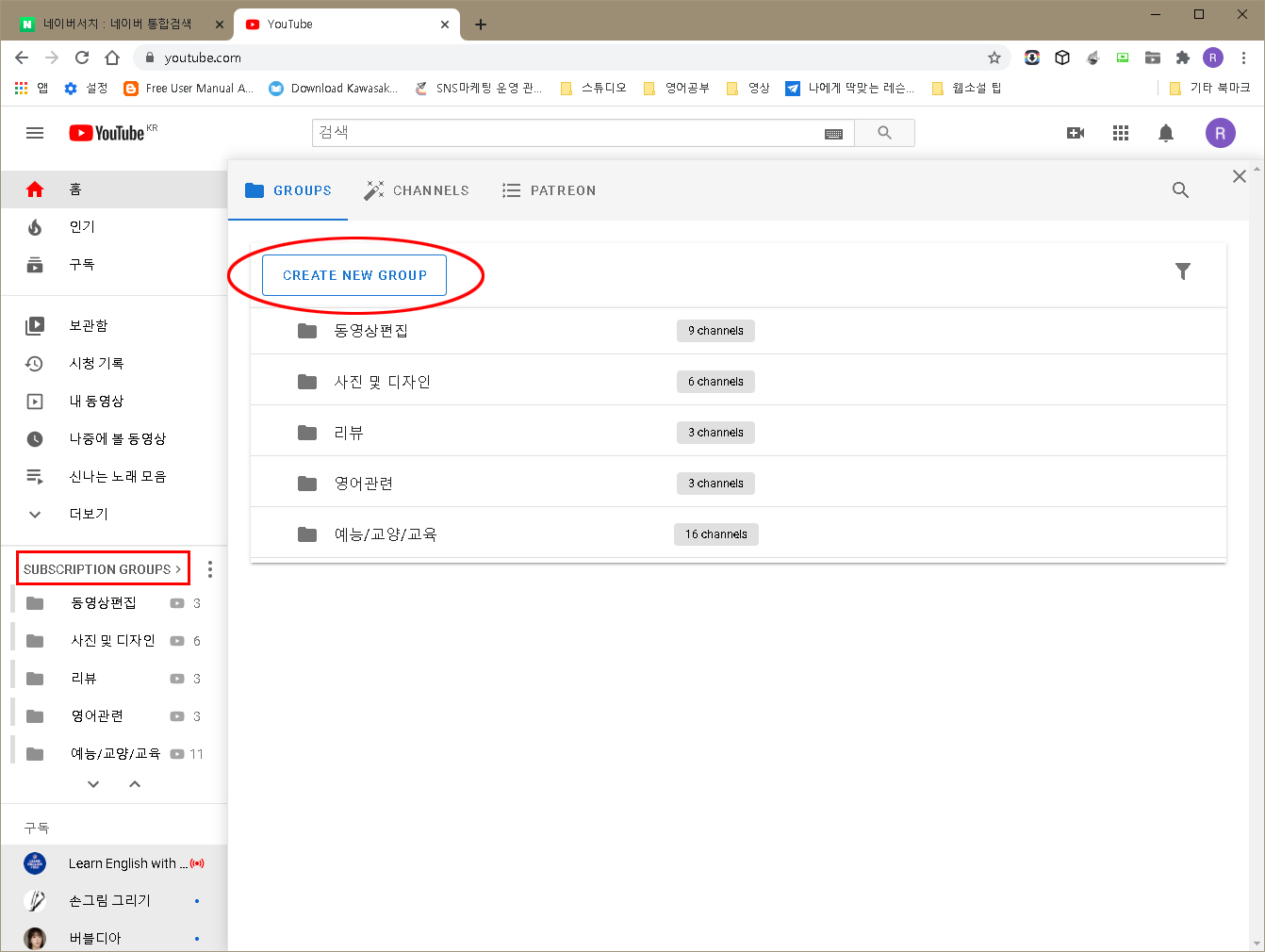This screenshot has width=1265, height=952.
Task: Open SUBSCRIPTION GROUPS page link
Action: (x=102, y=567)
